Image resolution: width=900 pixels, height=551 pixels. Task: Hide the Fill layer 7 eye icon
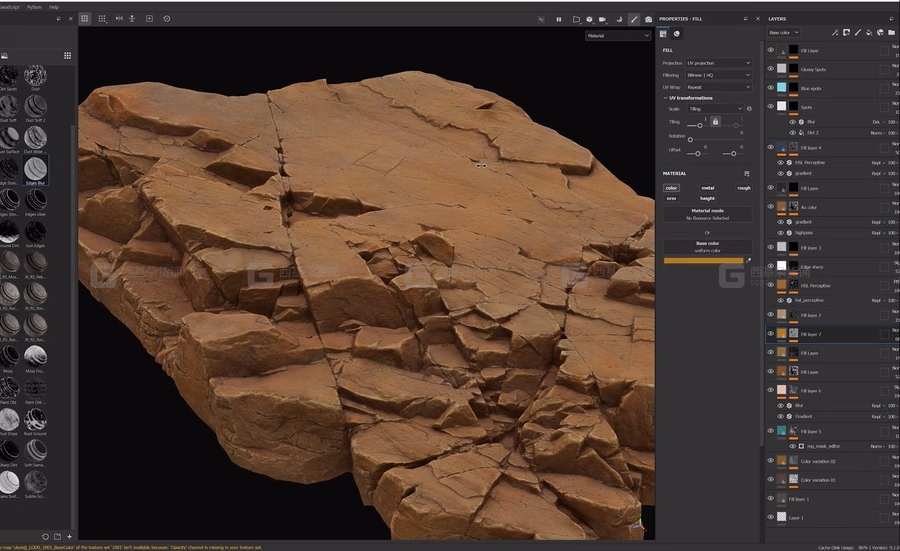(x=770, y=333)
